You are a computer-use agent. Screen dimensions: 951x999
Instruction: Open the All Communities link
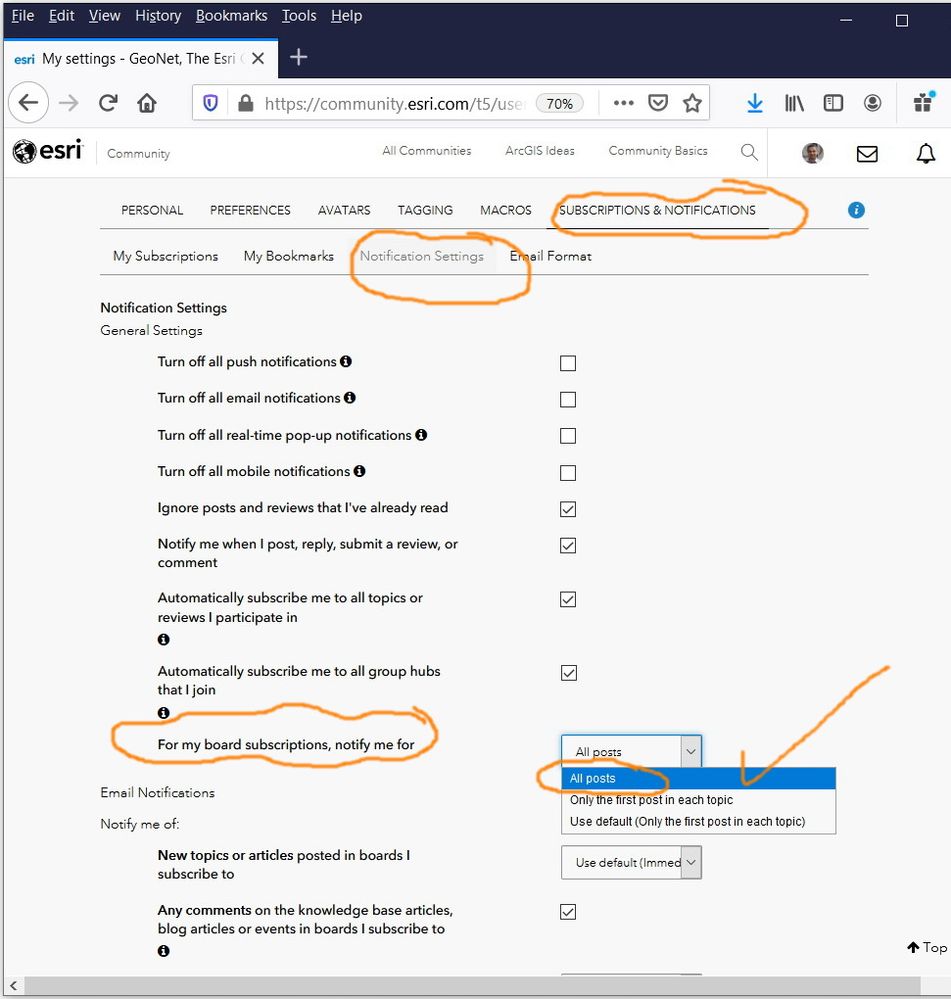[427, 151]
